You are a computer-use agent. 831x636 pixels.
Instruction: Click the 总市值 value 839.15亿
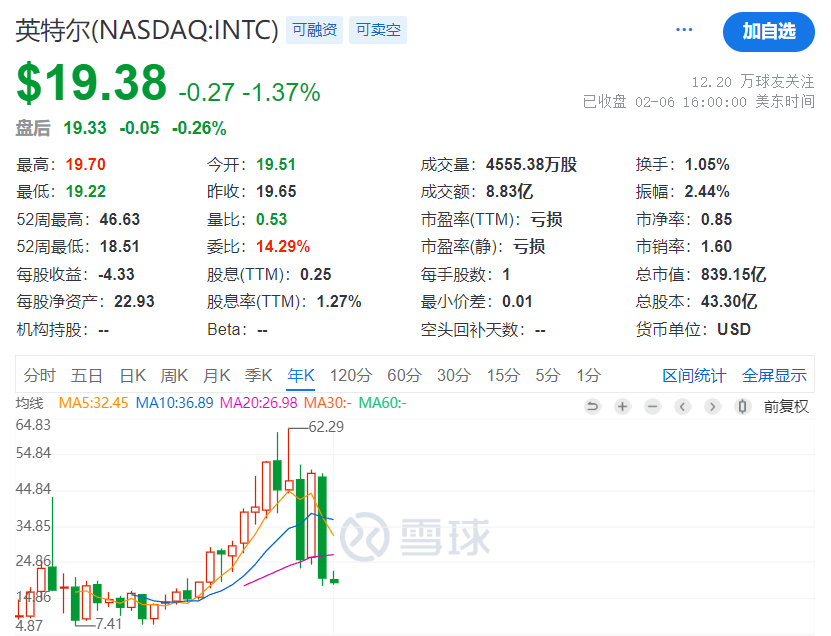click(x=733, y=274)
